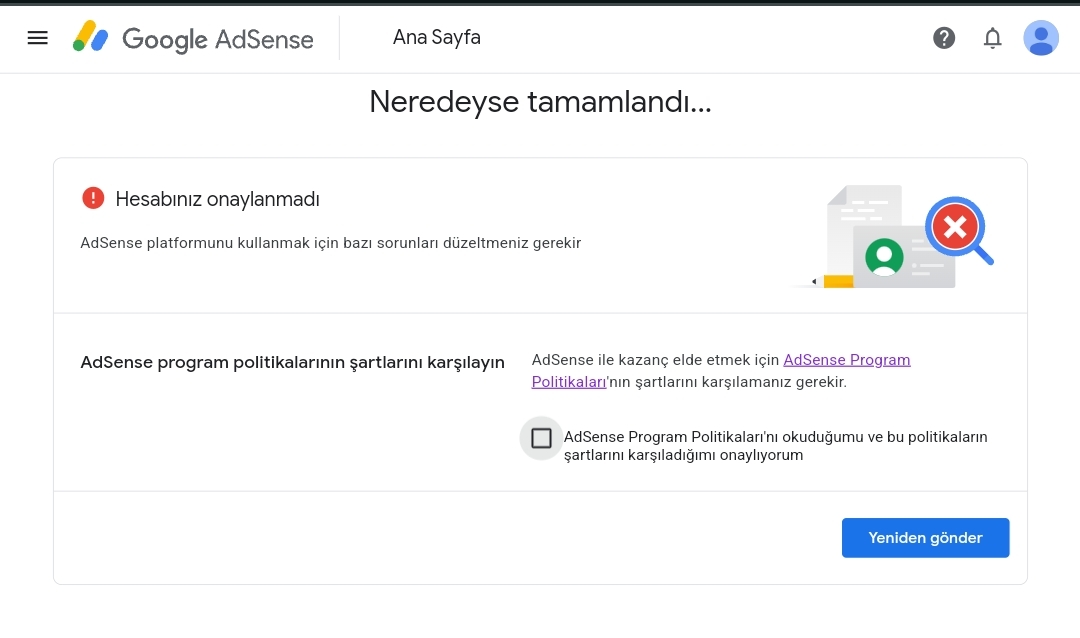Screen dimensions: 1080x638
Task: Open the hamburger navigation menu
Action: pyautogui.click(x=37, y=38)
